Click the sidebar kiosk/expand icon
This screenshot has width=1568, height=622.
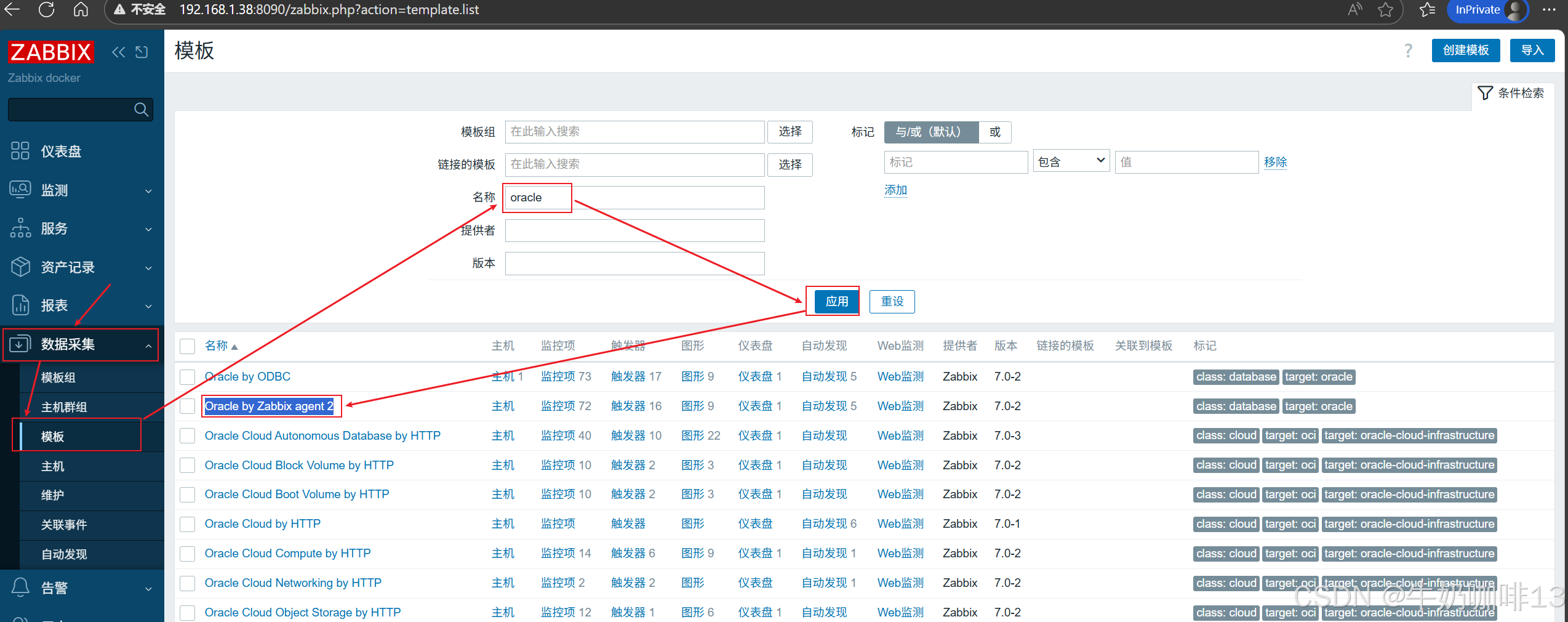pos(142,52)
